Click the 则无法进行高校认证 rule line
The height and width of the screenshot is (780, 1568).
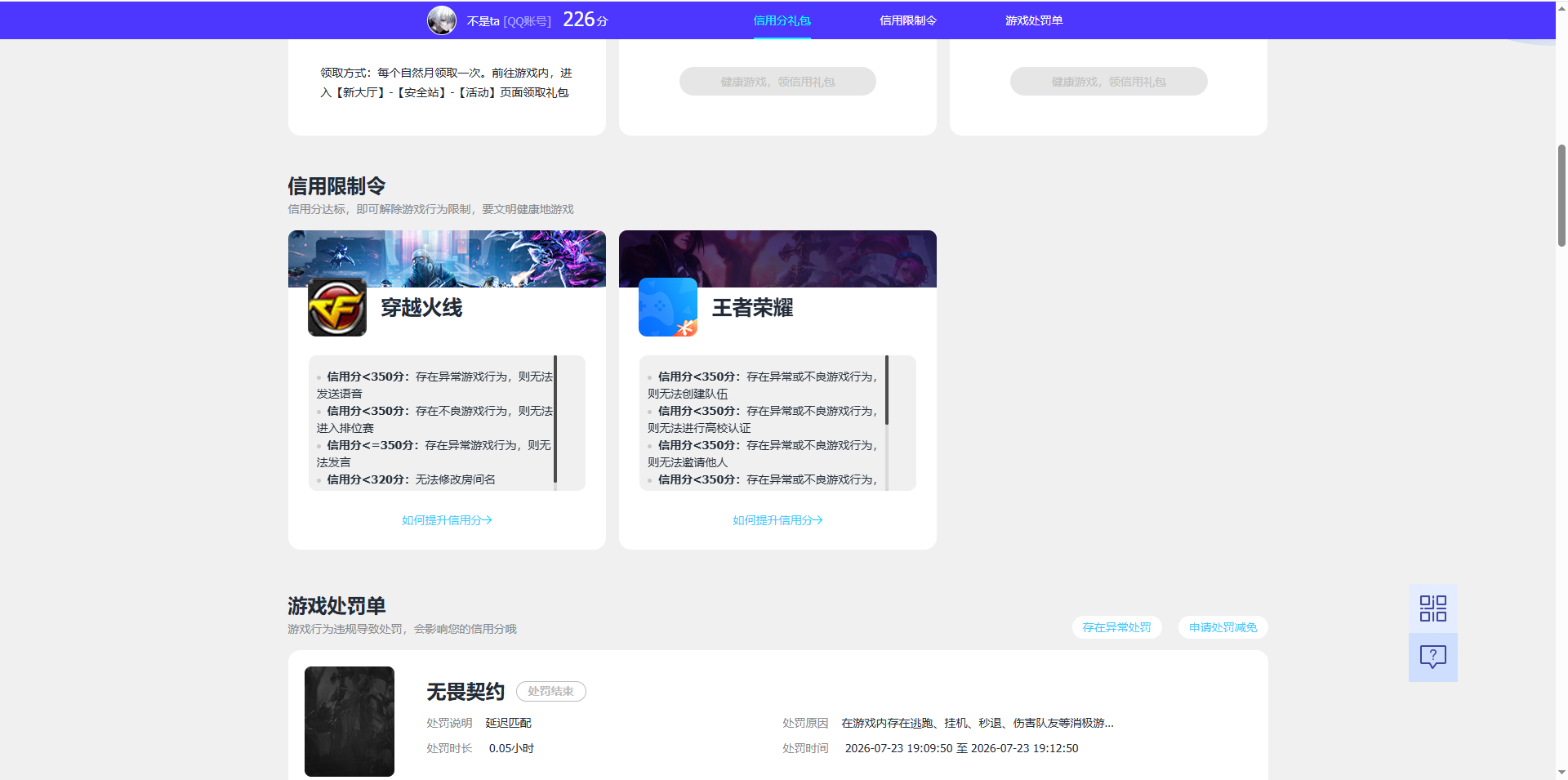699,428
